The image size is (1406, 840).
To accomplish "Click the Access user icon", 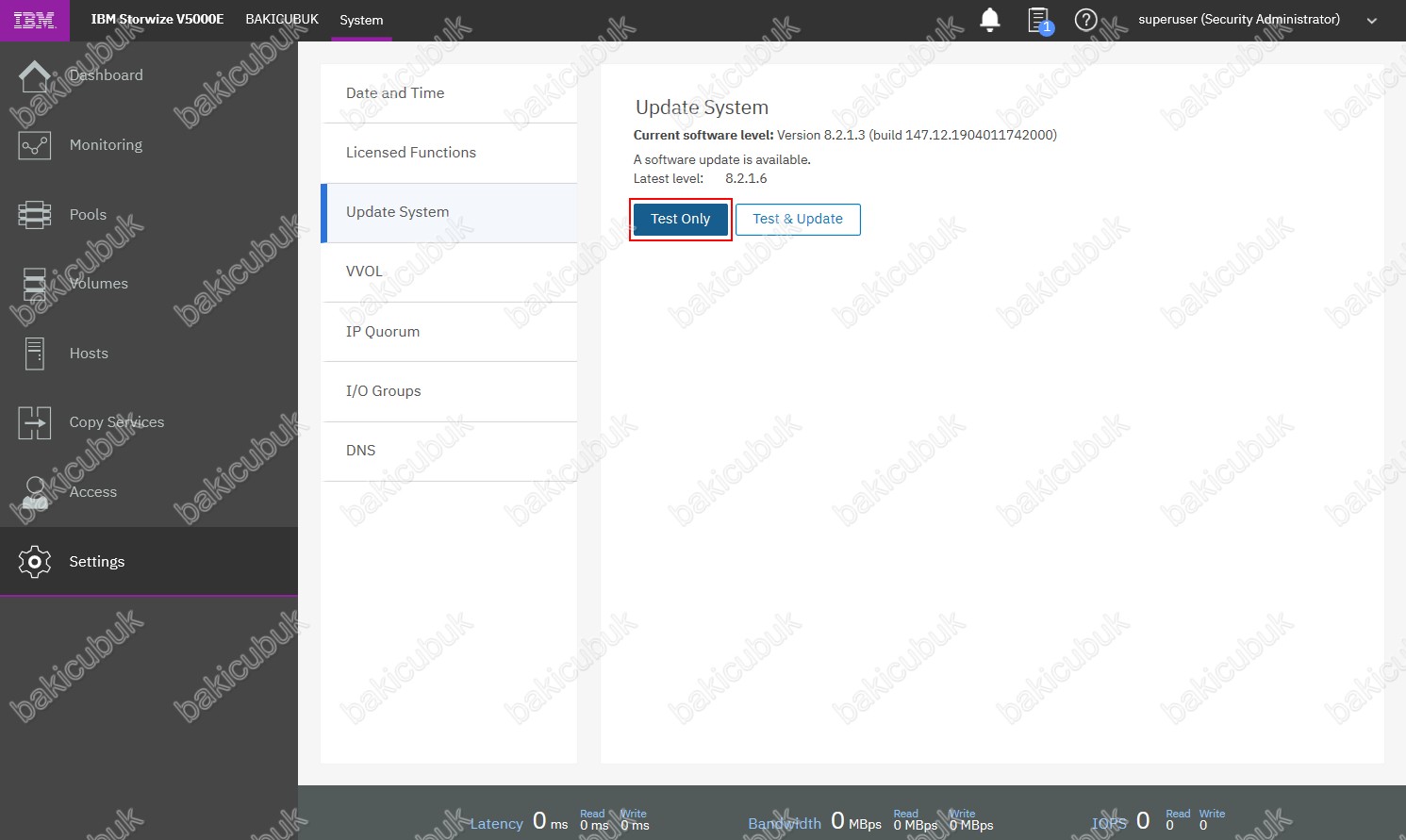I will pos(35,492).
